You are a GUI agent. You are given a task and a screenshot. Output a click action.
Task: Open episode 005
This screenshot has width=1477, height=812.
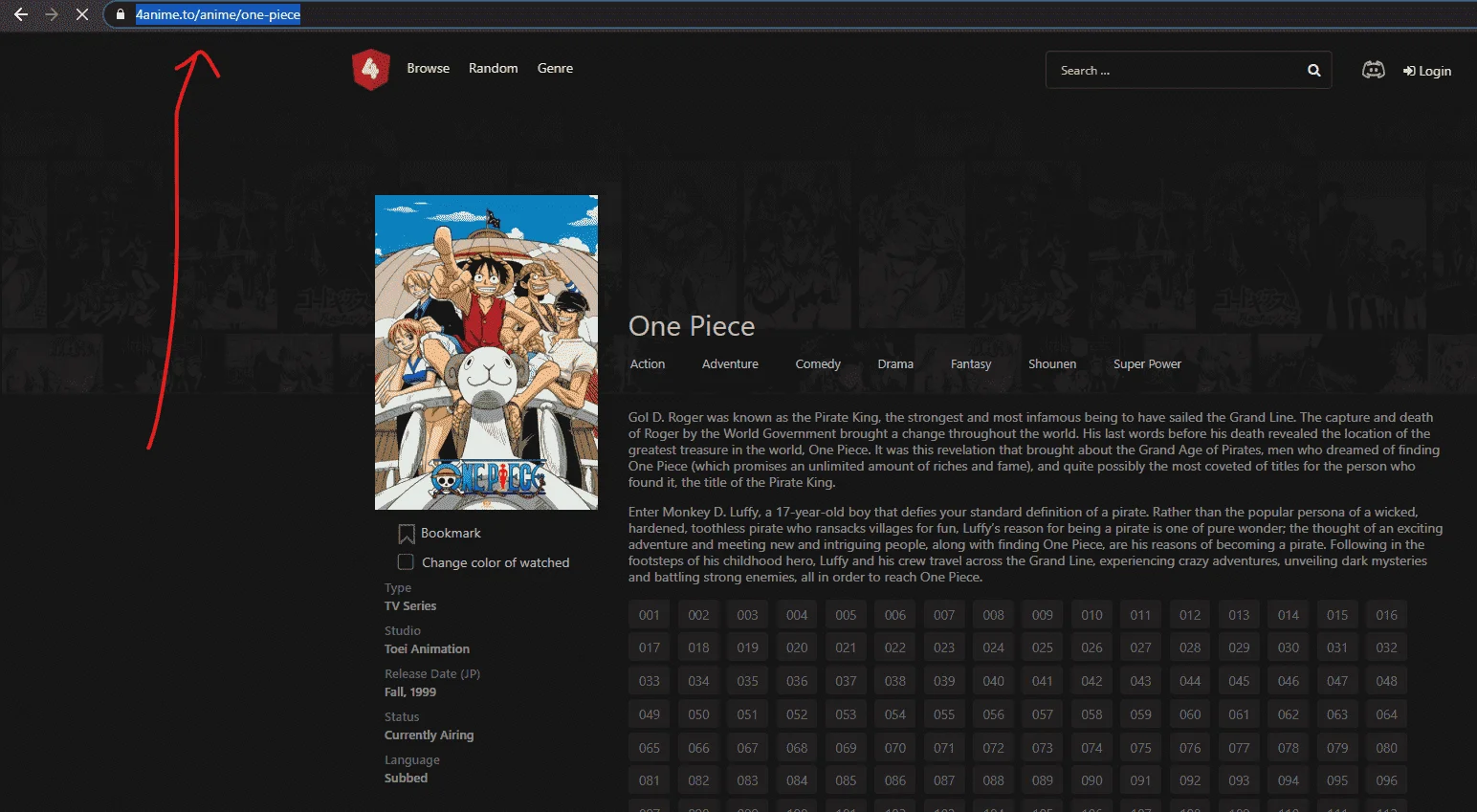[846, 615]
